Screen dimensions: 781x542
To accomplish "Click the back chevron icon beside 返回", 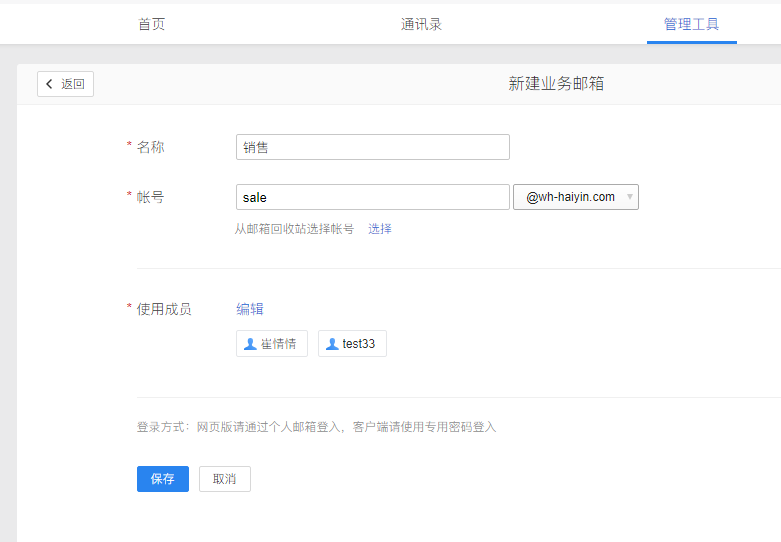I will pos(49,84).
